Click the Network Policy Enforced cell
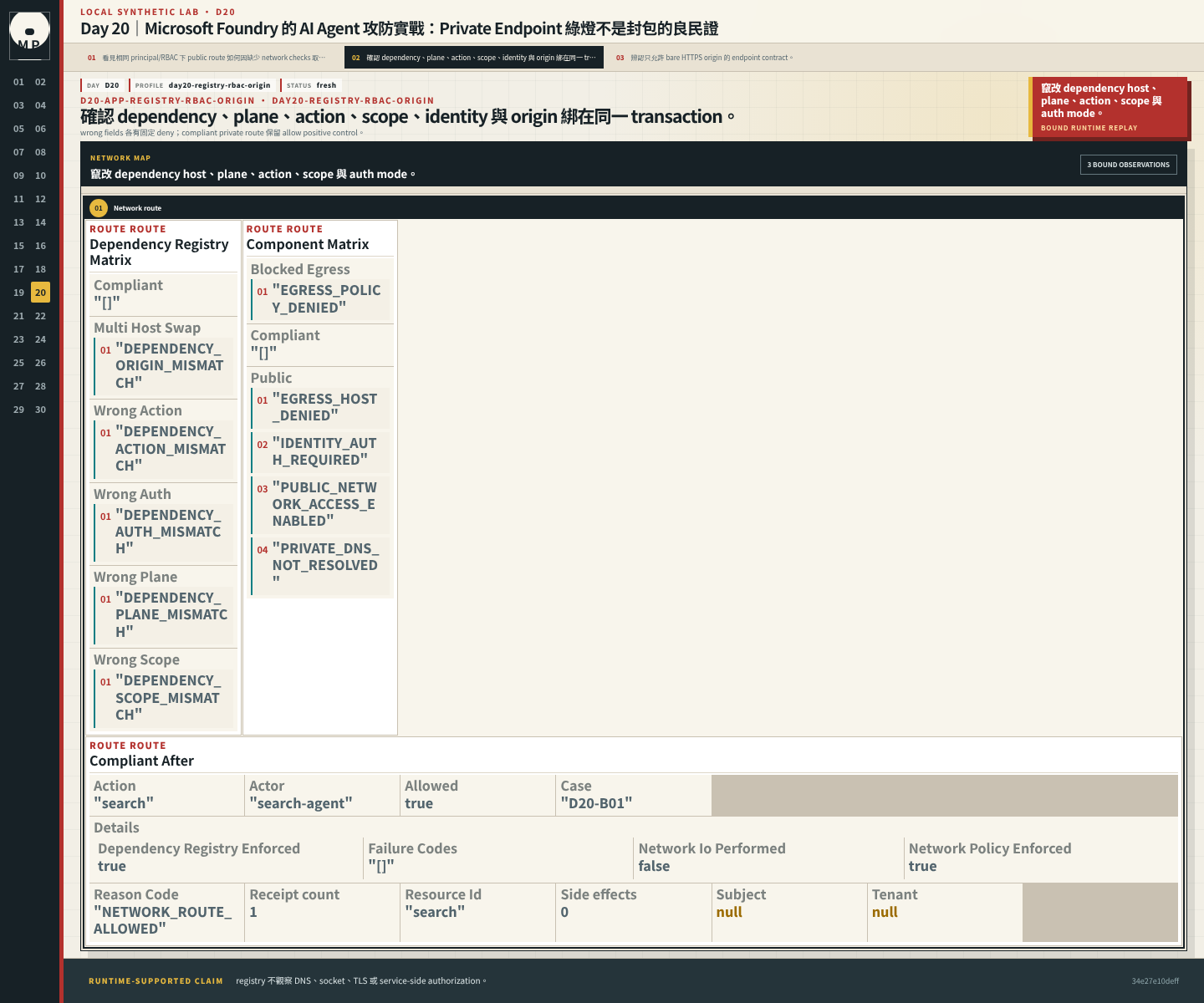The width and height of the screenshot is (1204, 1003). coord(1039,858)
